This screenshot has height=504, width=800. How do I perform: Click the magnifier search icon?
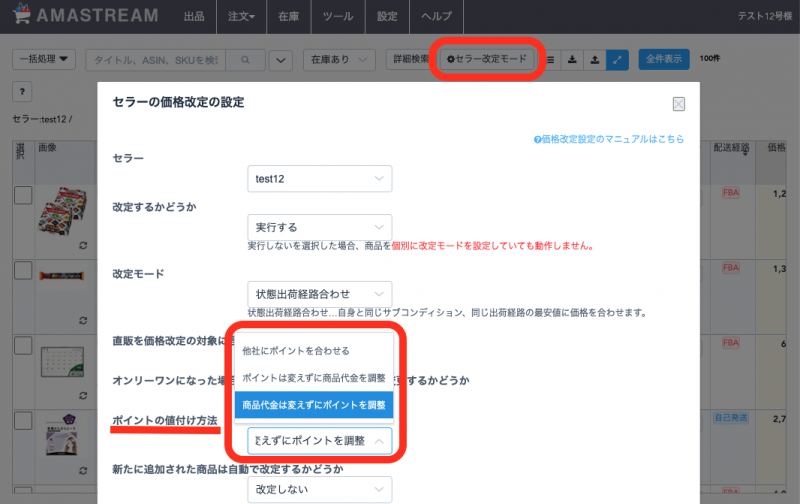coord(245,60)
